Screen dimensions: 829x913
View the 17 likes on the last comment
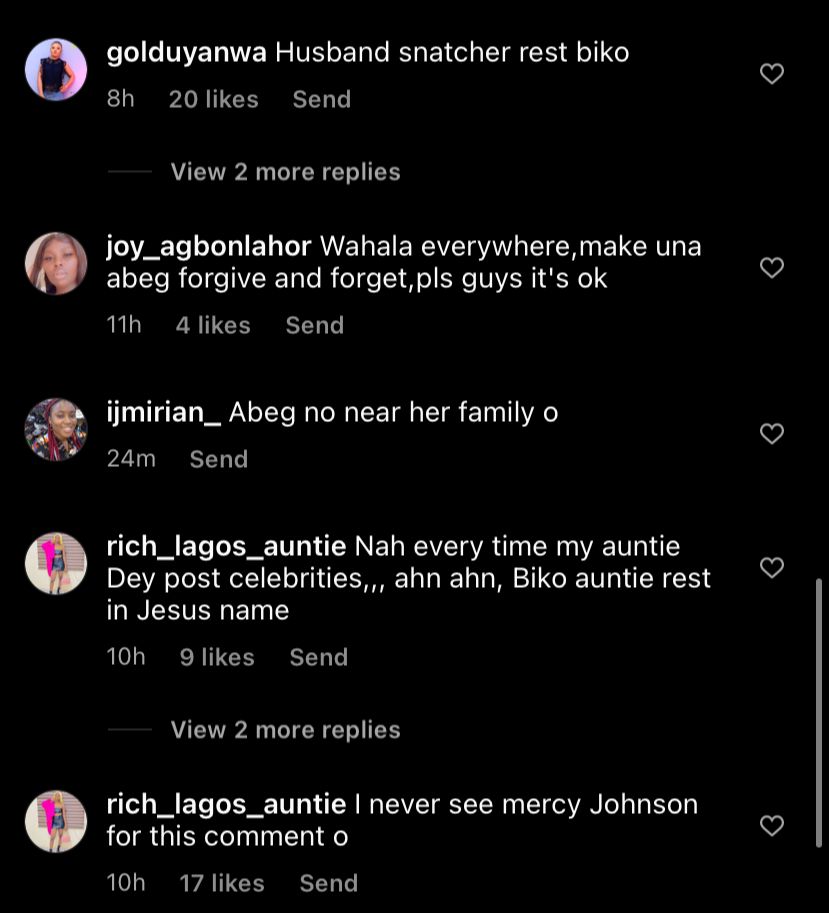222,884
